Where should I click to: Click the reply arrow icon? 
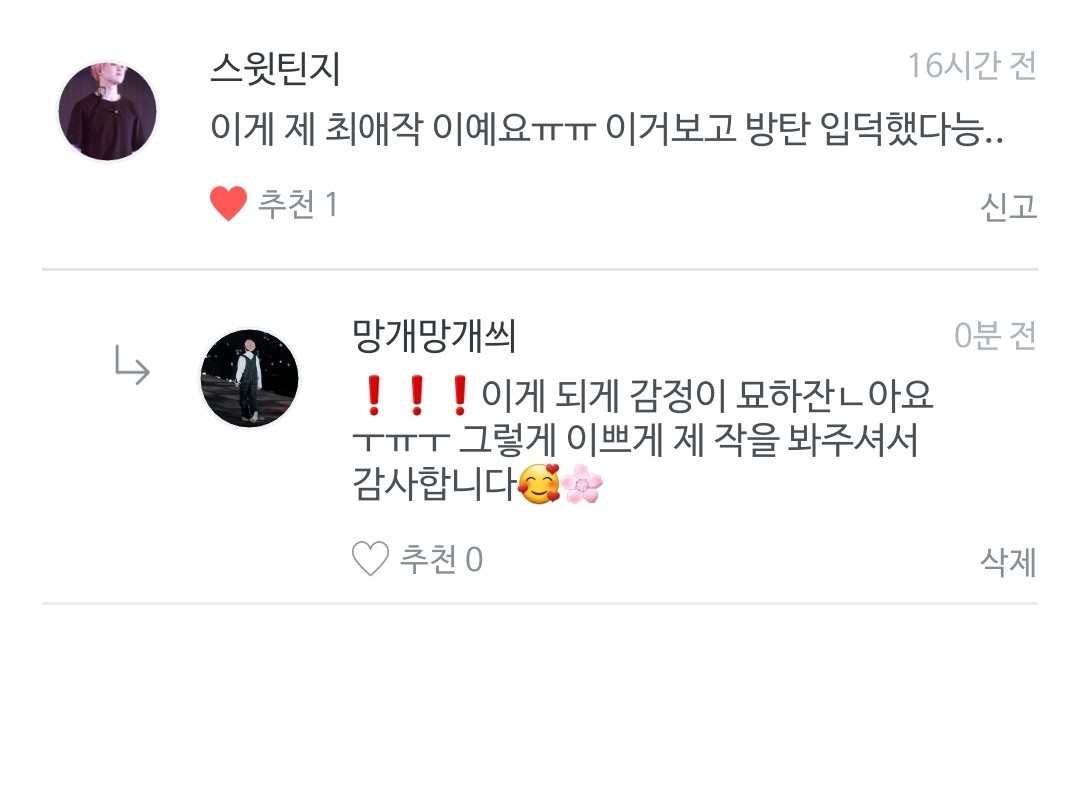[132, 365]
